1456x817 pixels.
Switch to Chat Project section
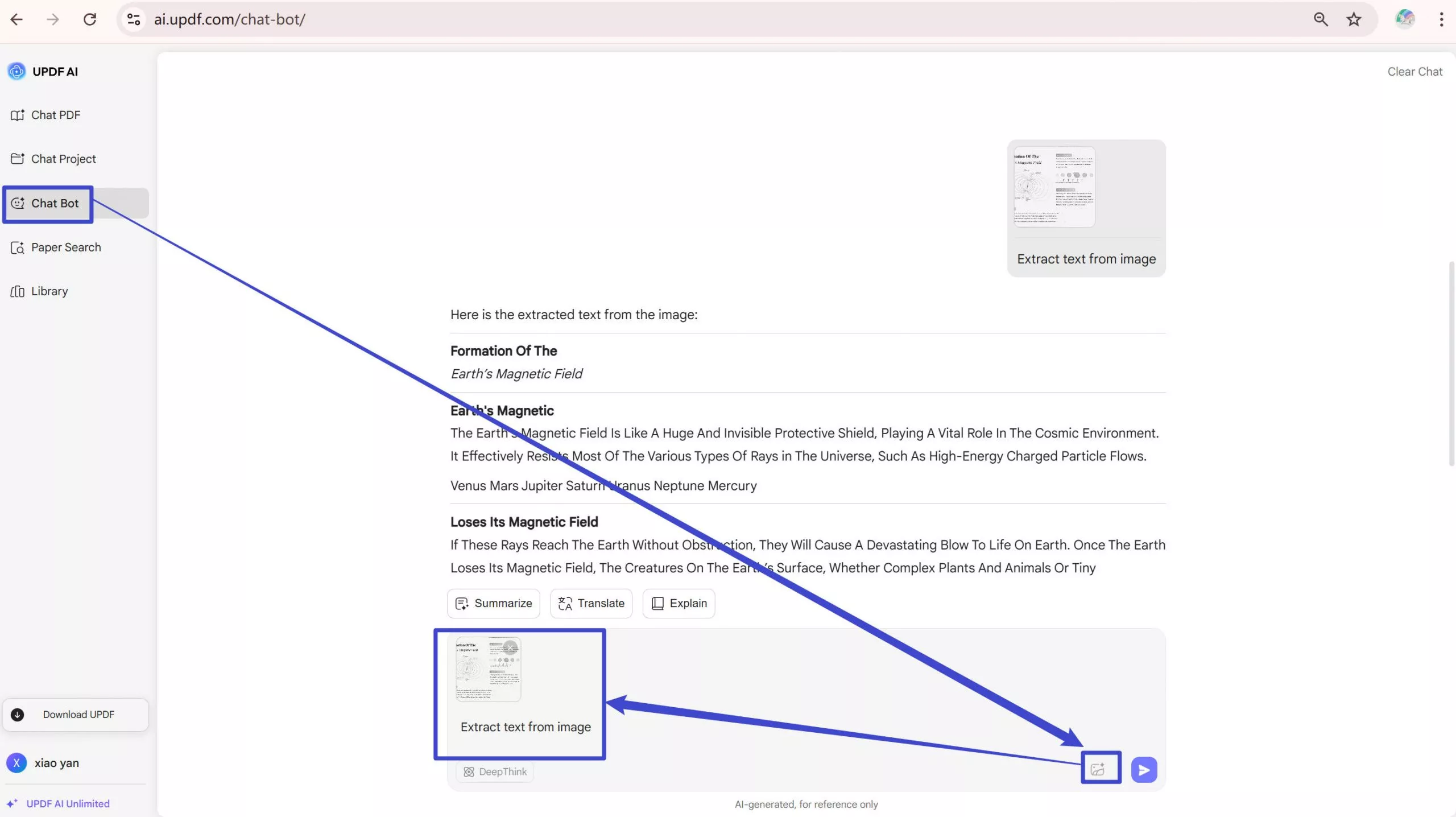coord(63,159)
